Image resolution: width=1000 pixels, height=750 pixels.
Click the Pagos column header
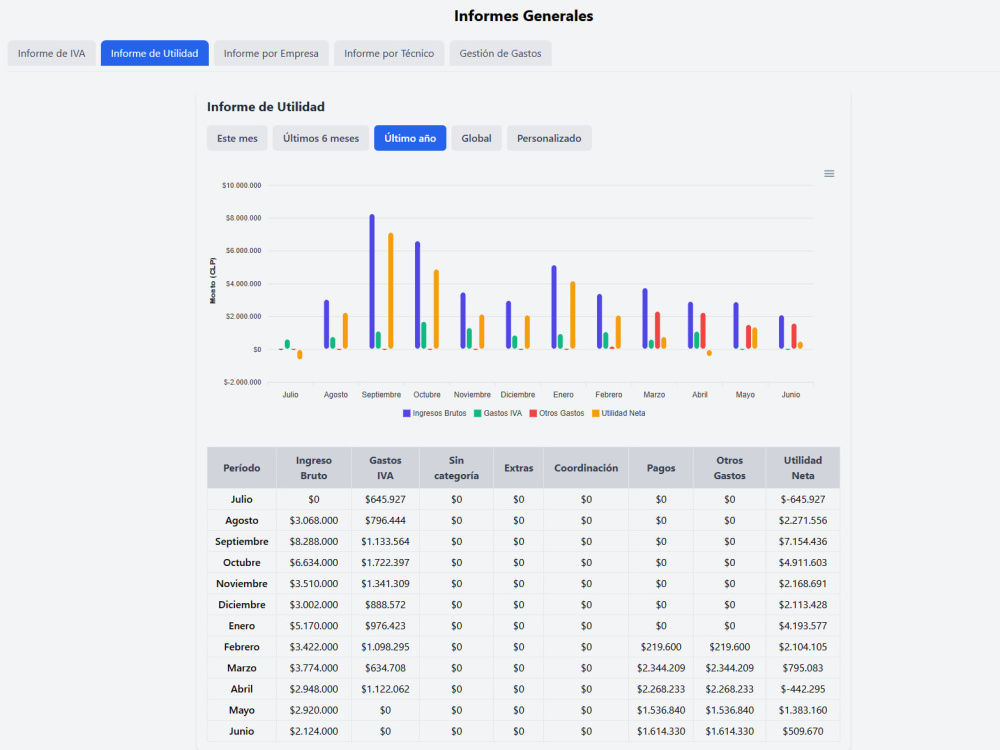pos(661,468)
